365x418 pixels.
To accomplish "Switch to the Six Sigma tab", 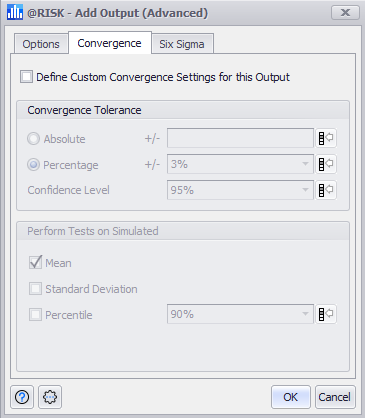I will coord(182,44).
